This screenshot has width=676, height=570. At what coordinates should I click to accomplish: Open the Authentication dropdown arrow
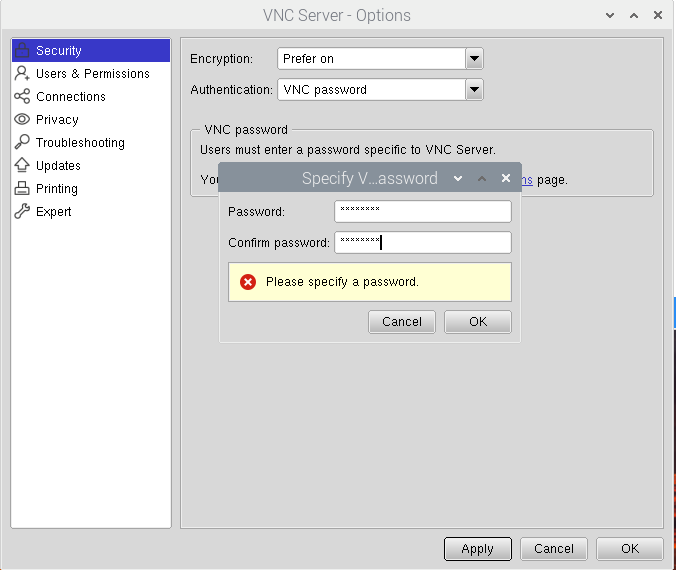tap(474, 89)
